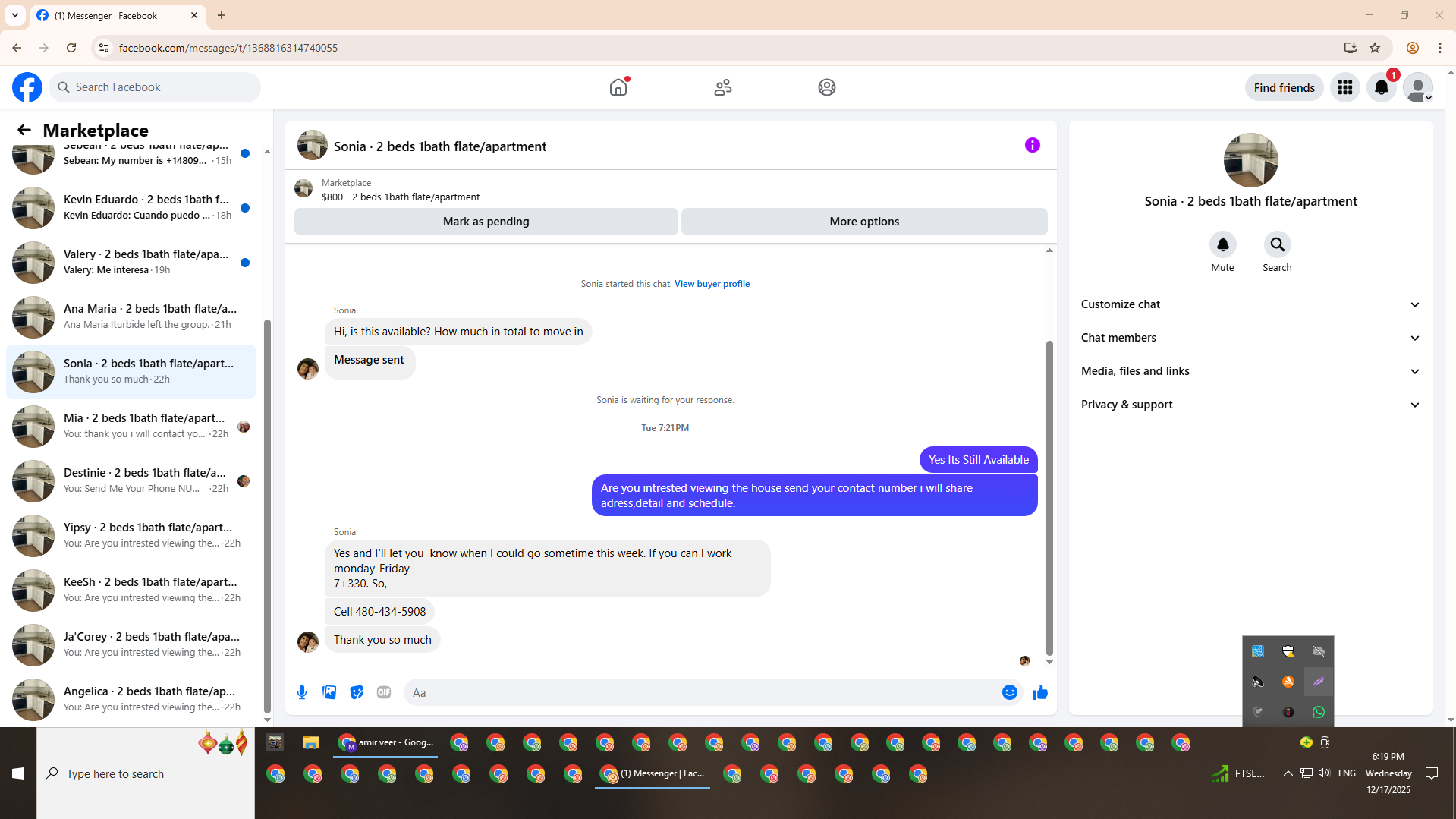Open the Windows notification center
1456x819 pixels.
click(1432, 773)
